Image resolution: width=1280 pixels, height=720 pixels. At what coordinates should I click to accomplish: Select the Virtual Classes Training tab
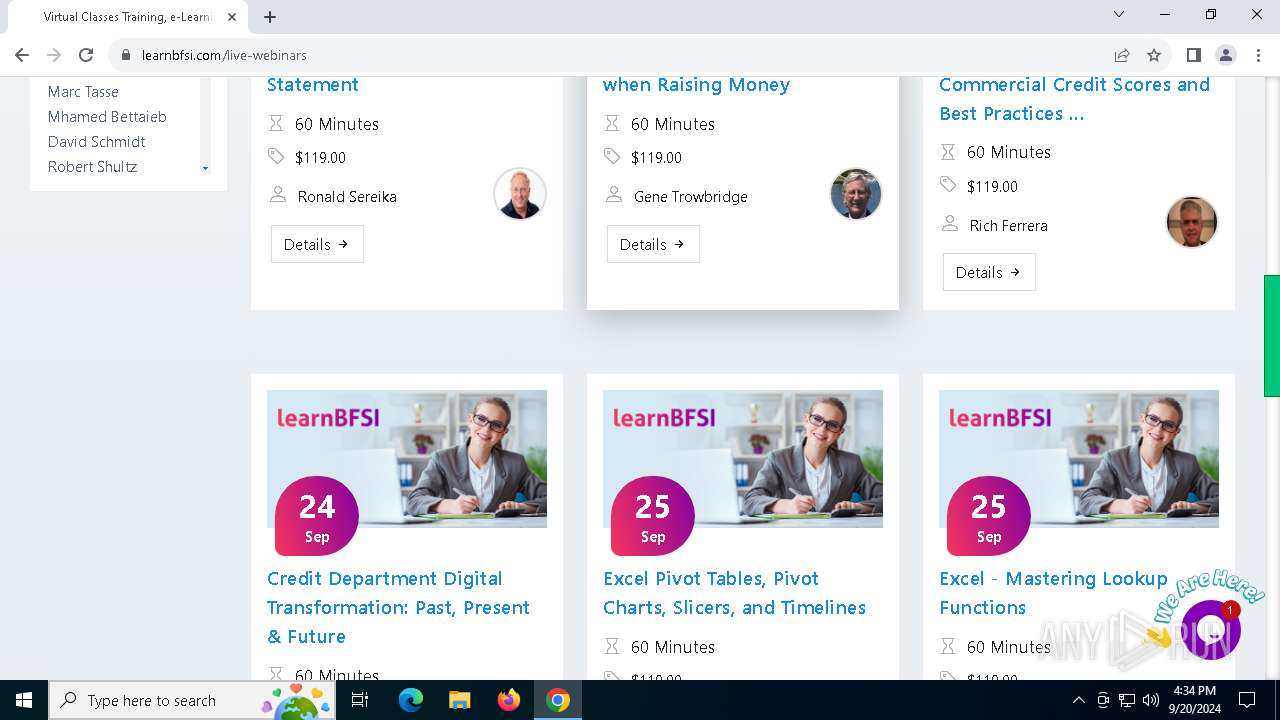click(127, 17)
